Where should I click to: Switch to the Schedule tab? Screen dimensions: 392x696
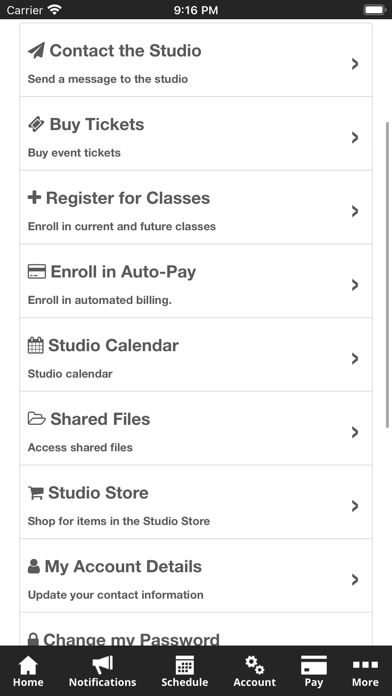coord(185,672)
